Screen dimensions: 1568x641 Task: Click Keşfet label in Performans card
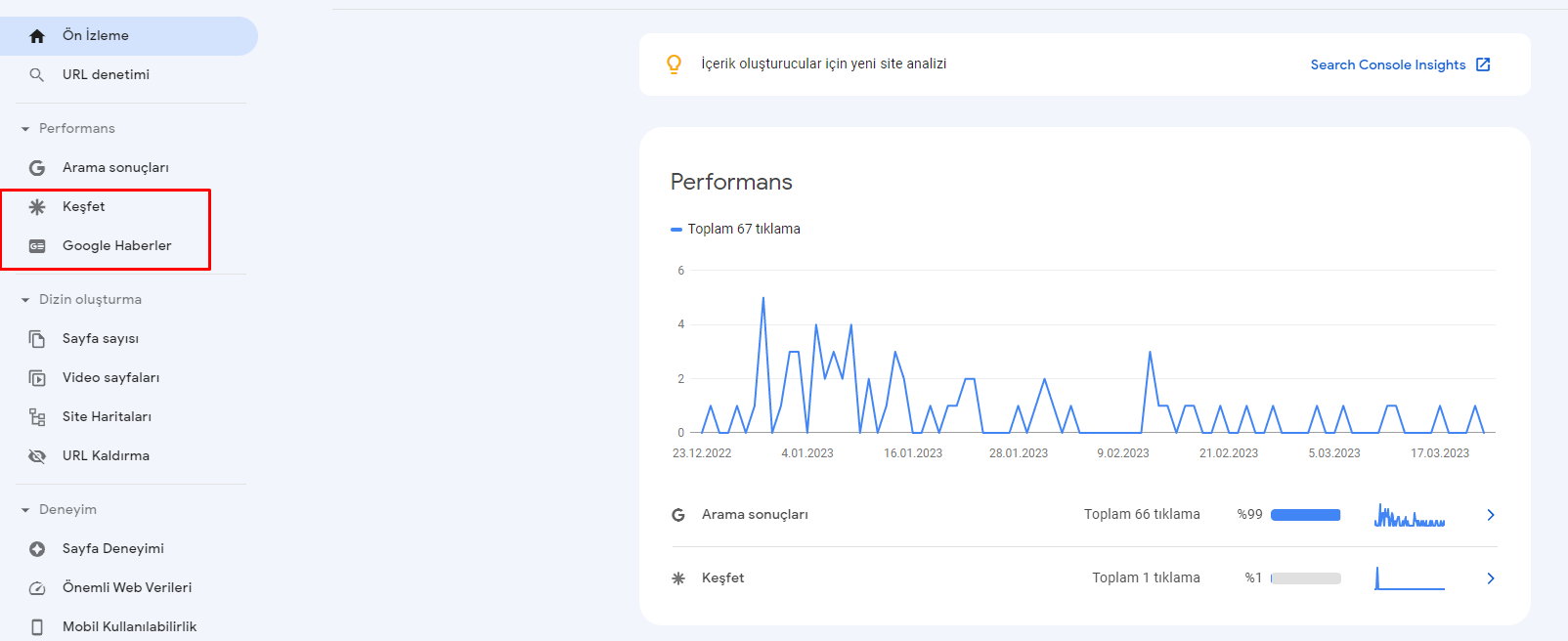point(722,578)
